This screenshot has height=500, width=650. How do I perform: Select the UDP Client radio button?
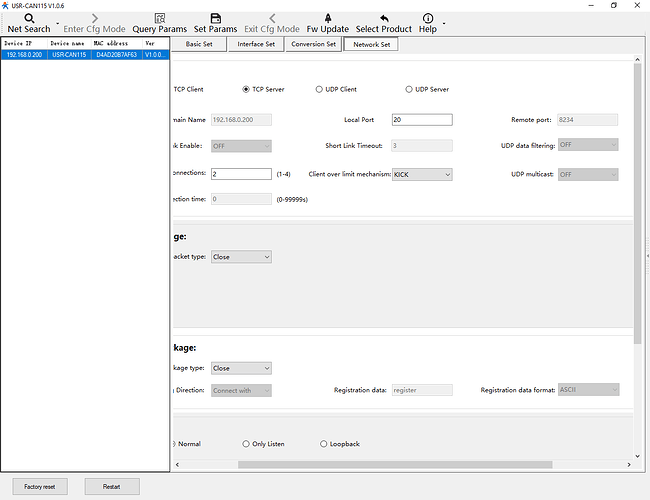(x=319, y=89)
